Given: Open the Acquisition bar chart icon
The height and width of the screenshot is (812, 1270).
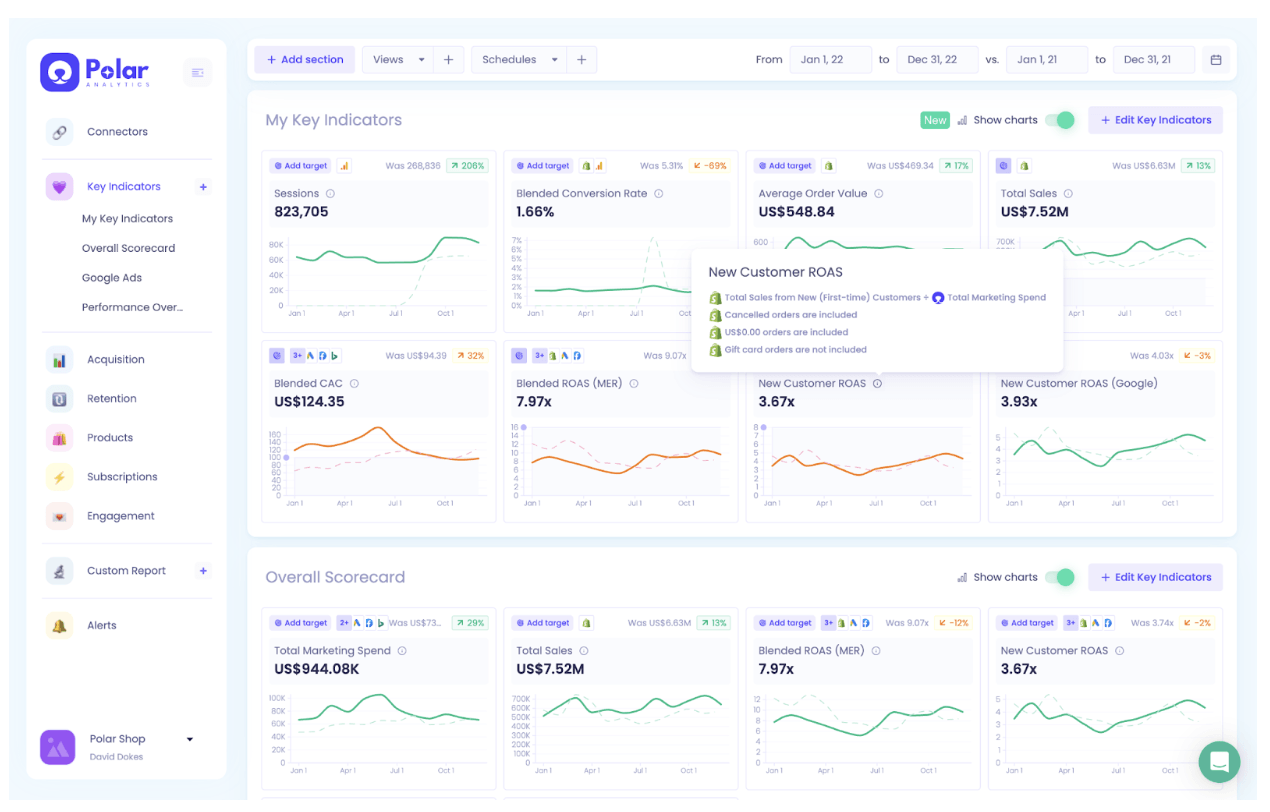Looking at the screenshot, I should pos(59,360).
